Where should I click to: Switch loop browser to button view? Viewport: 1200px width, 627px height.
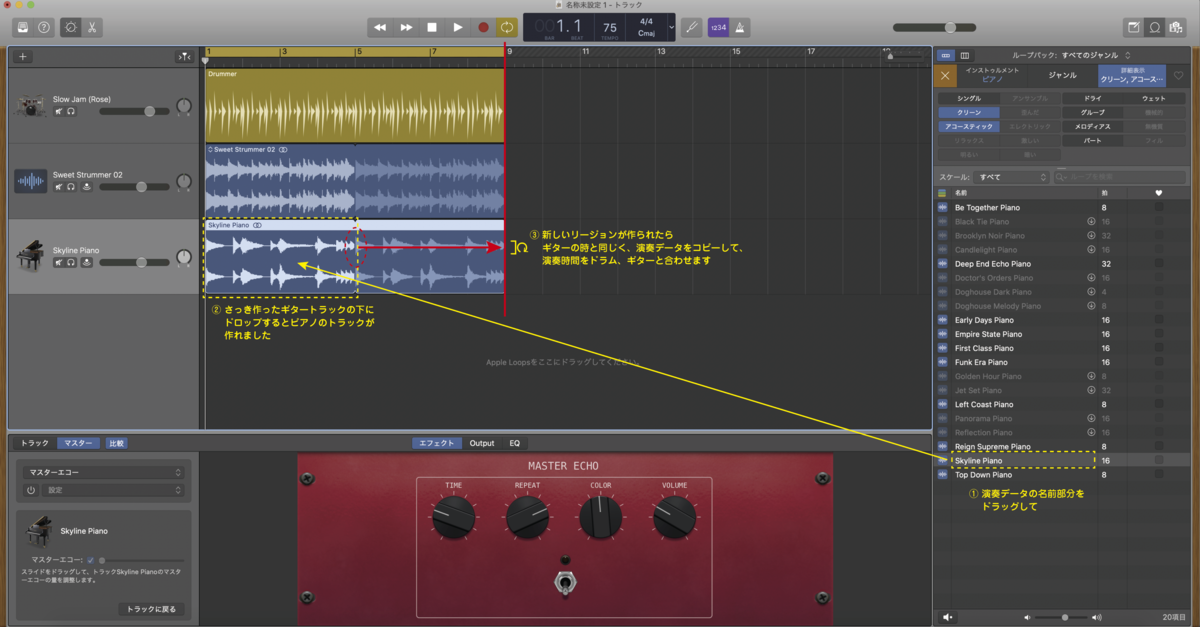pyautogui.click(x=947, y=56)
